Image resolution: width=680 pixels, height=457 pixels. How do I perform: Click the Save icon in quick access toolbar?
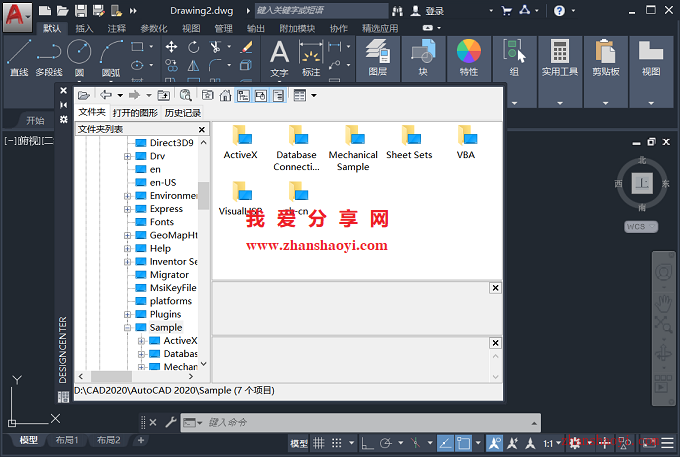[x=81, y=11]
